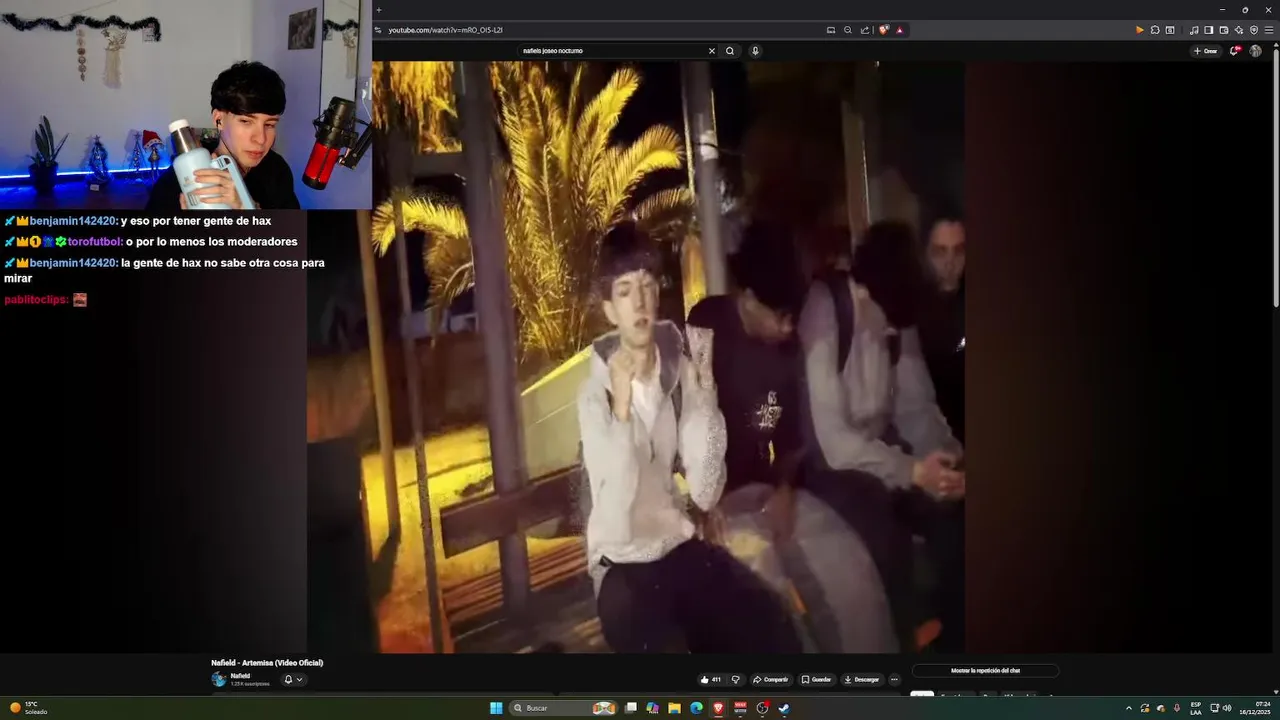1280x720 pixels.
Task: Open Steam on the taskbar
Action: pyautogui.click(x=784, y=708)
